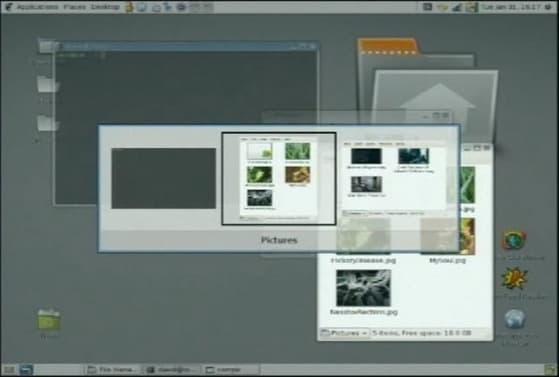Click the orange flower thumbnail in Pictures window
The width and height of the screenshot is (559, 377).
[468, 236]
